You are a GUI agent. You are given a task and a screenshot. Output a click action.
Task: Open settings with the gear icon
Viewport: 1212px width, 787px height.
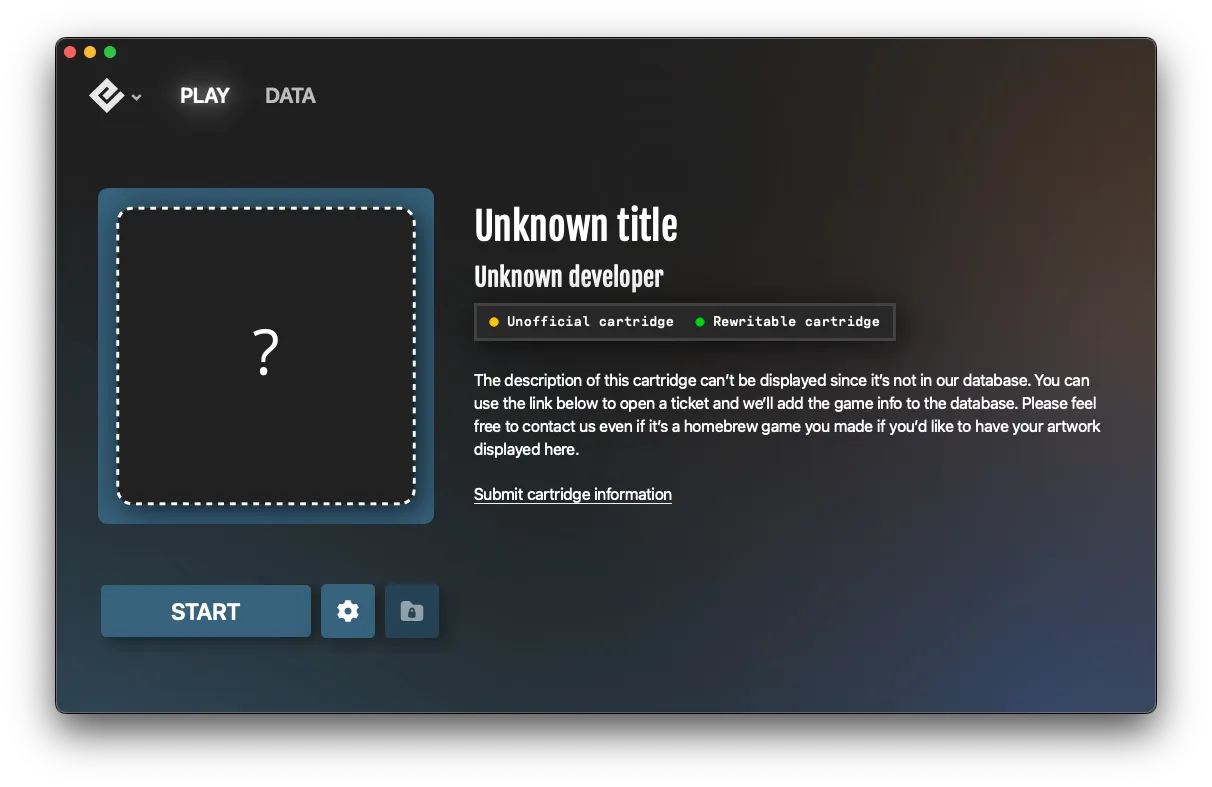tap(347, 611)
